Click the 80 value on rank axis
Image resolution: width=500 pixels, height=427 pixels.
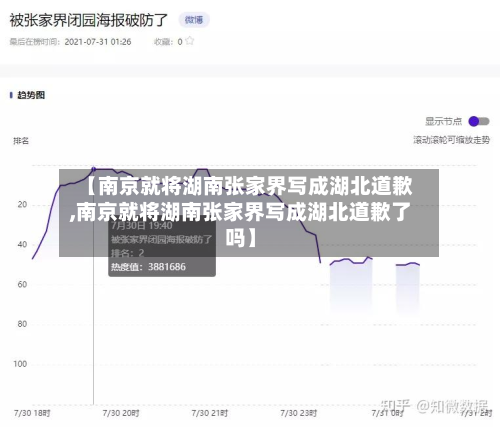[x=22, y=324]
